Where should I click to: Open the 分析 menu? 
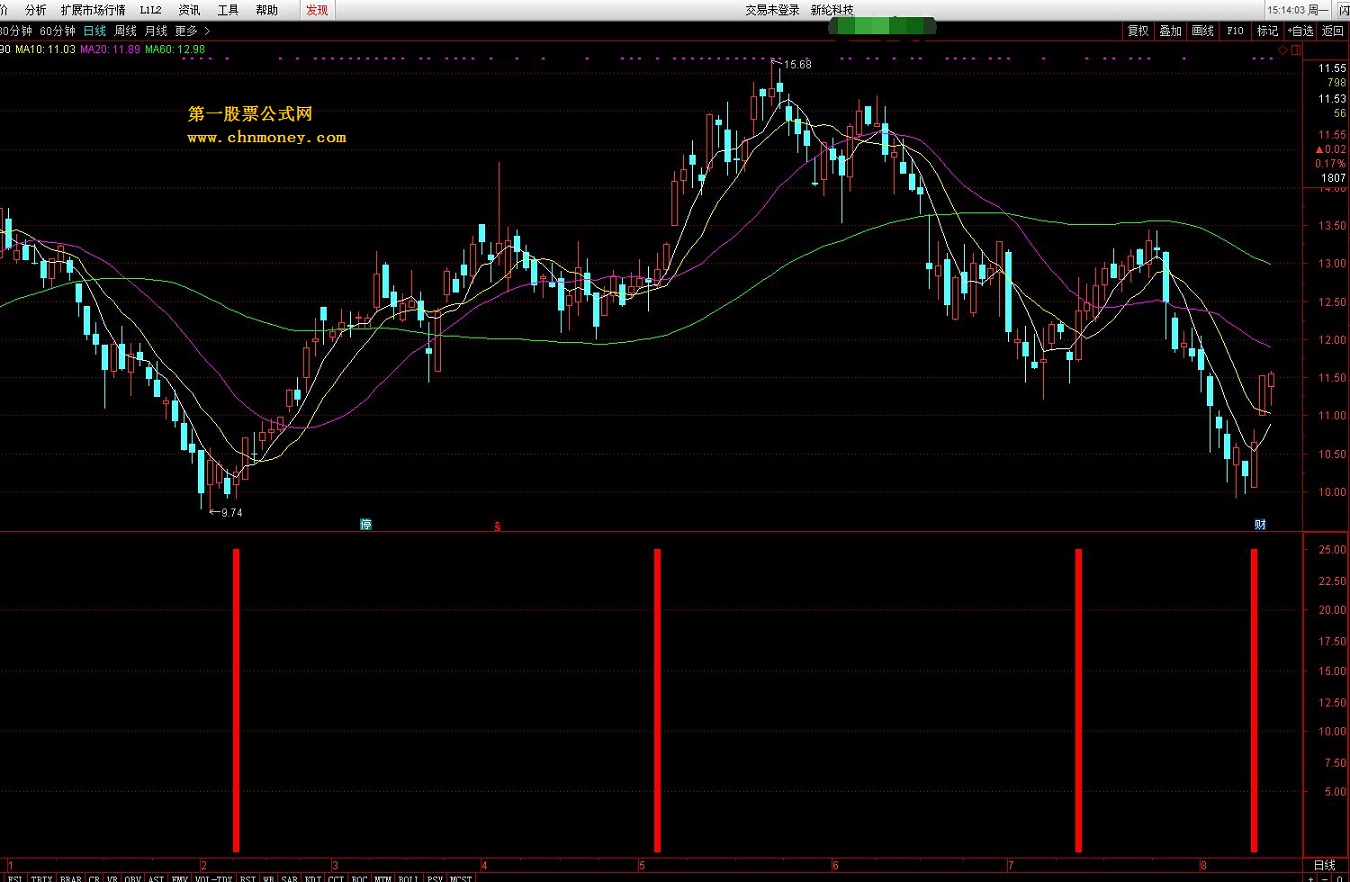click(35, 10)
